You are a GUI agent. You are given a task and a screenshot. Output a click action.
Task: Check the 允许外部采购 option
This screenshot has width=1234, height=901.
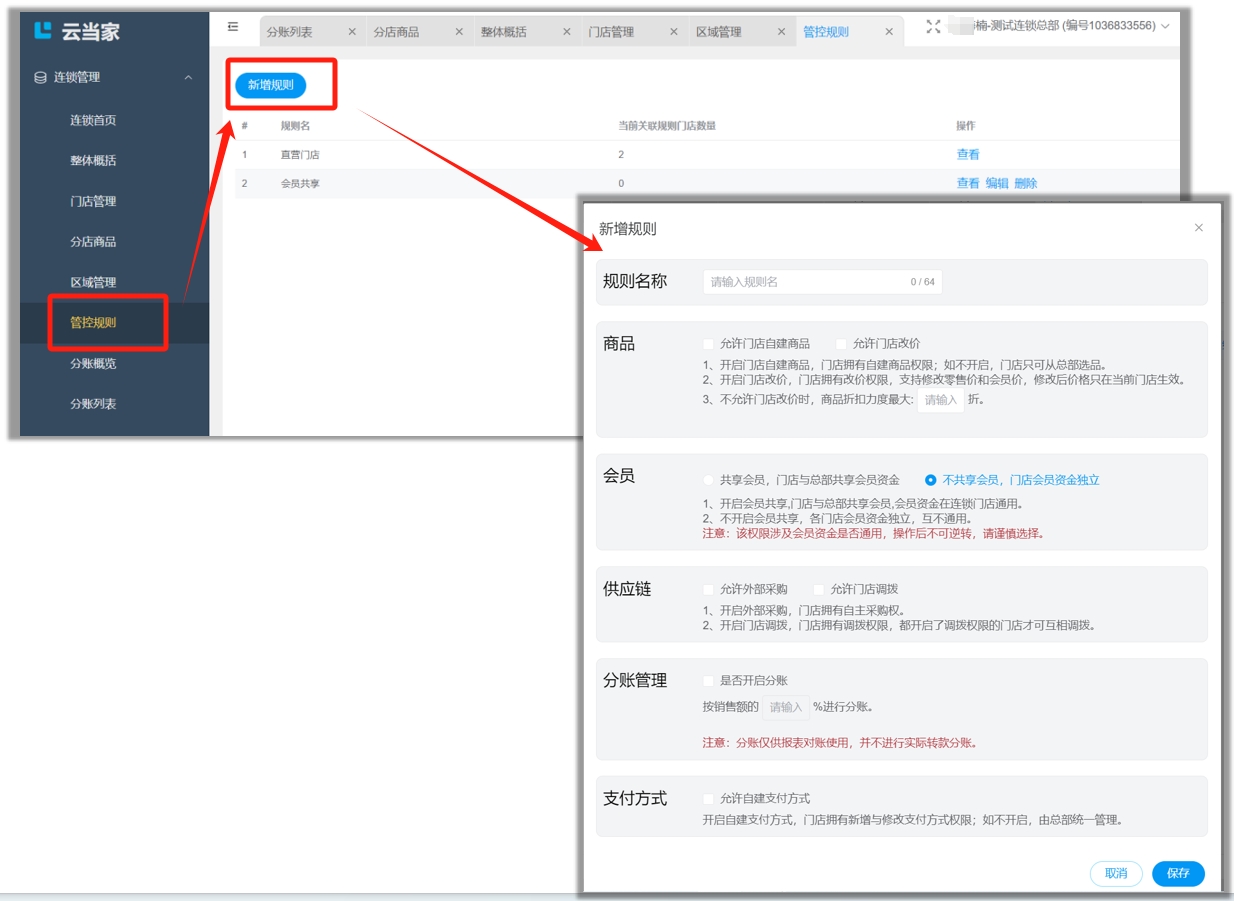tap(709, 590)
